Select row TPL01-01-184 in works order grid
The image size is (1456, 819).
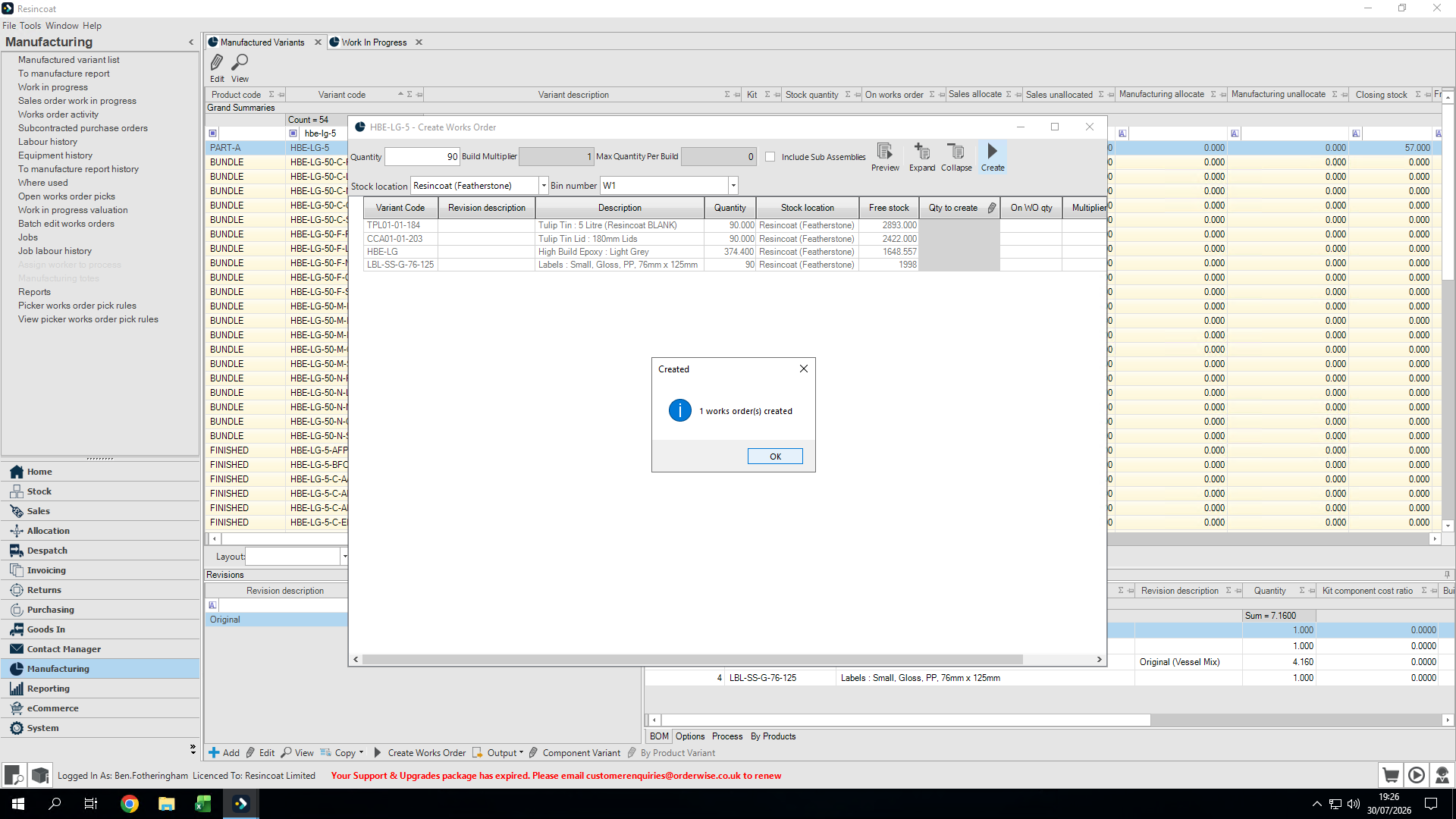(x=734, y=225)
